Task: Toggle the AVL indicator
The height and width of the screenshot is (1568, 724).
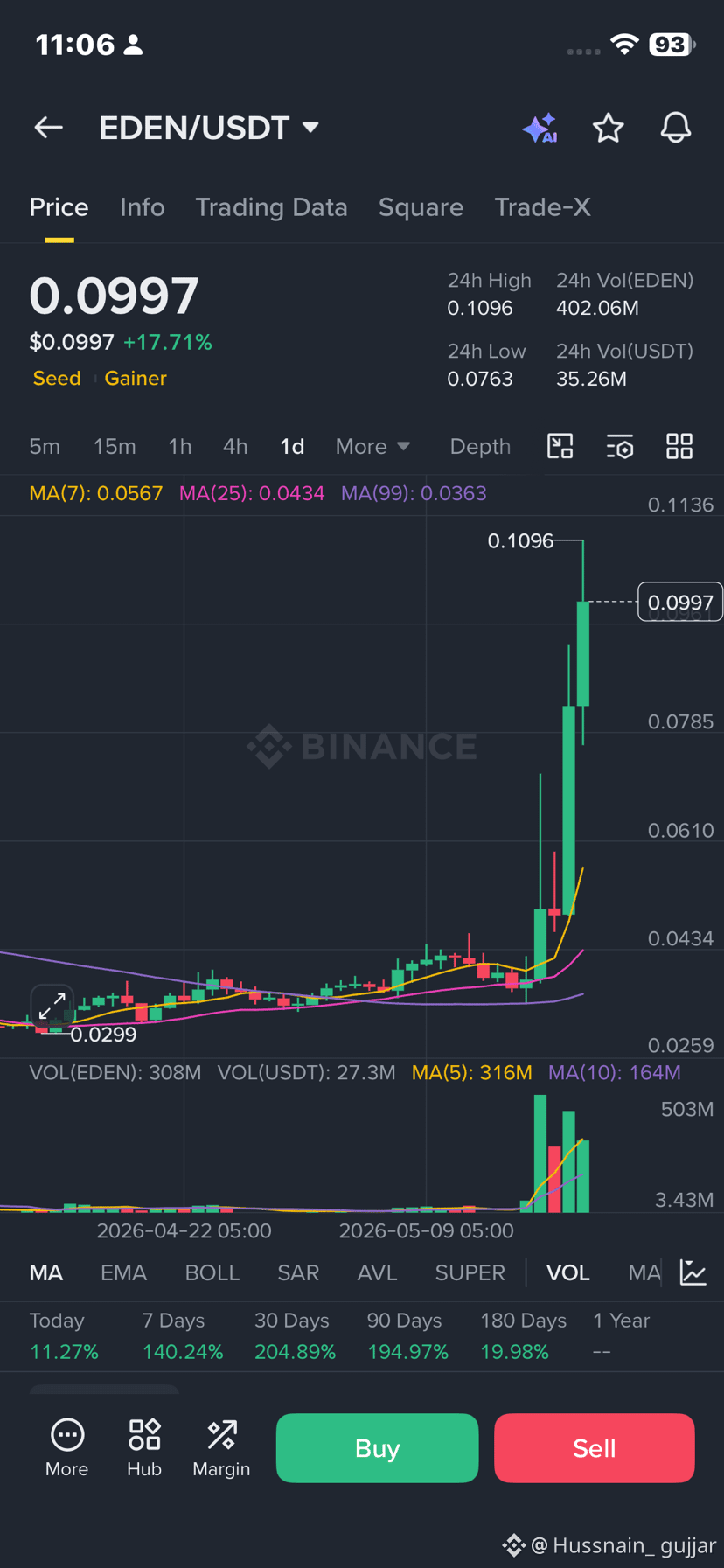Action: tap(377, 1272)
